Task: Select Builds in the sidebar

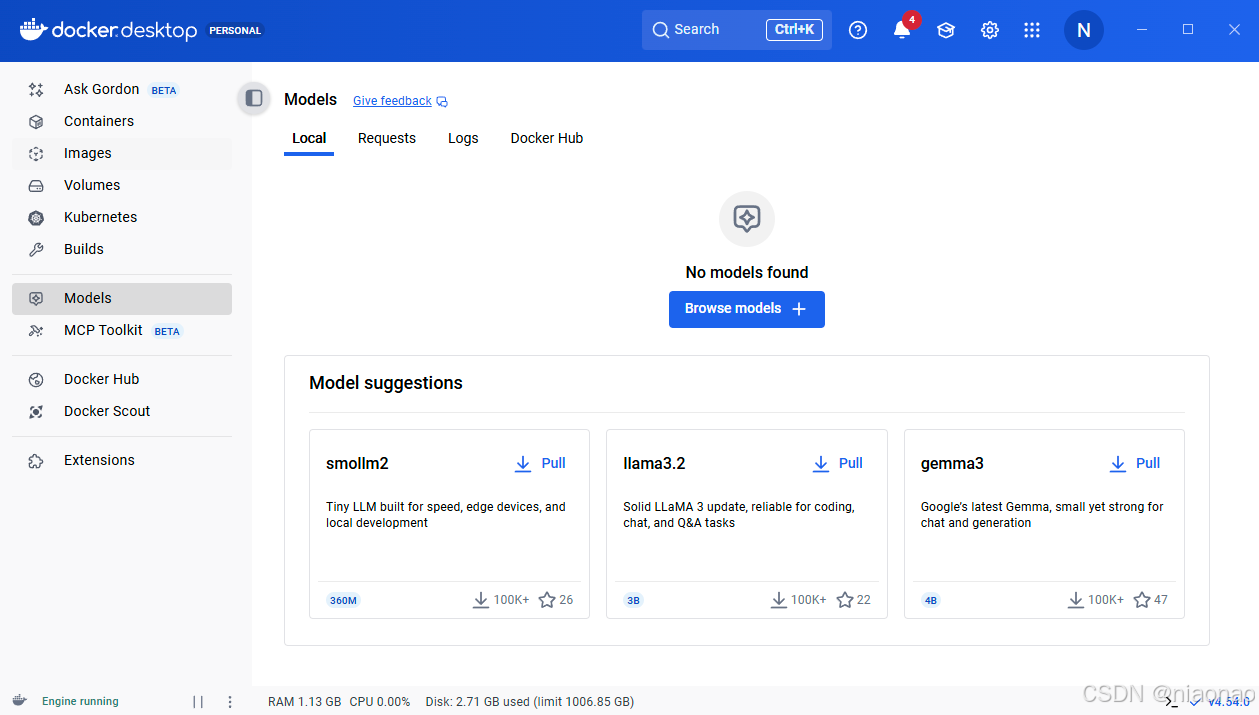Action: (122, 249)
